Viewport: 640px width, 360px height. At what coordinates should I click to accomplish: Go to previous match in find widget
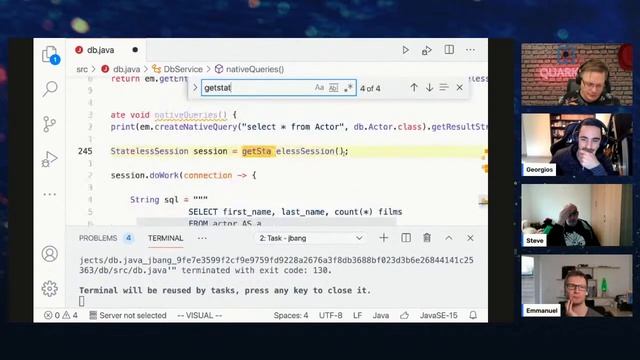pyautogui.click(x=414, y=88)
